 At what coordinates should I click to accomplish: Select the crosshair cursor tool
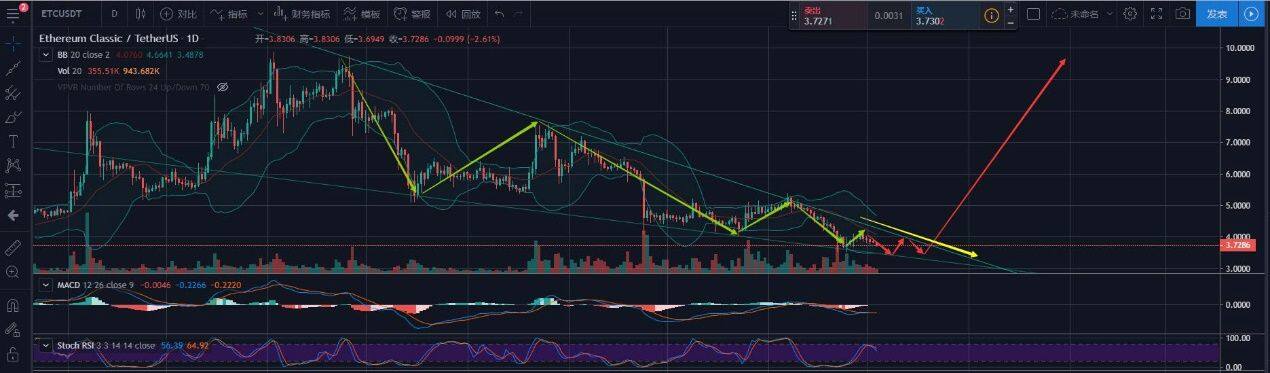pos(13,44)
